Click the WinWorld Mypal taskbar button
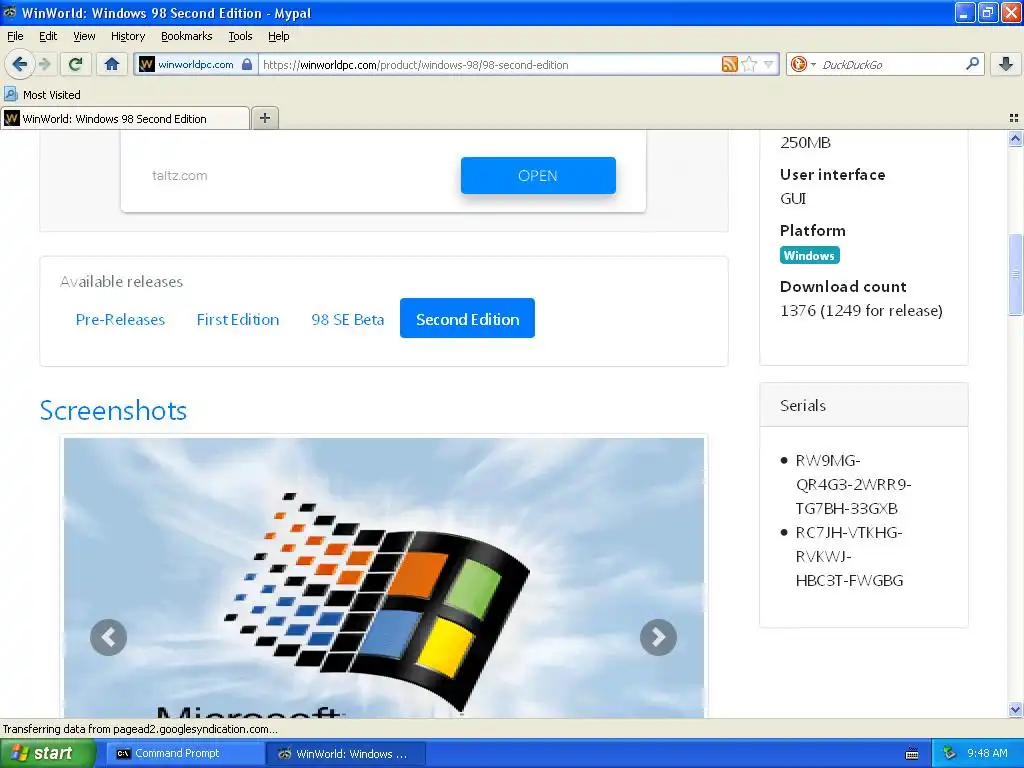 (x=346, y=754)
